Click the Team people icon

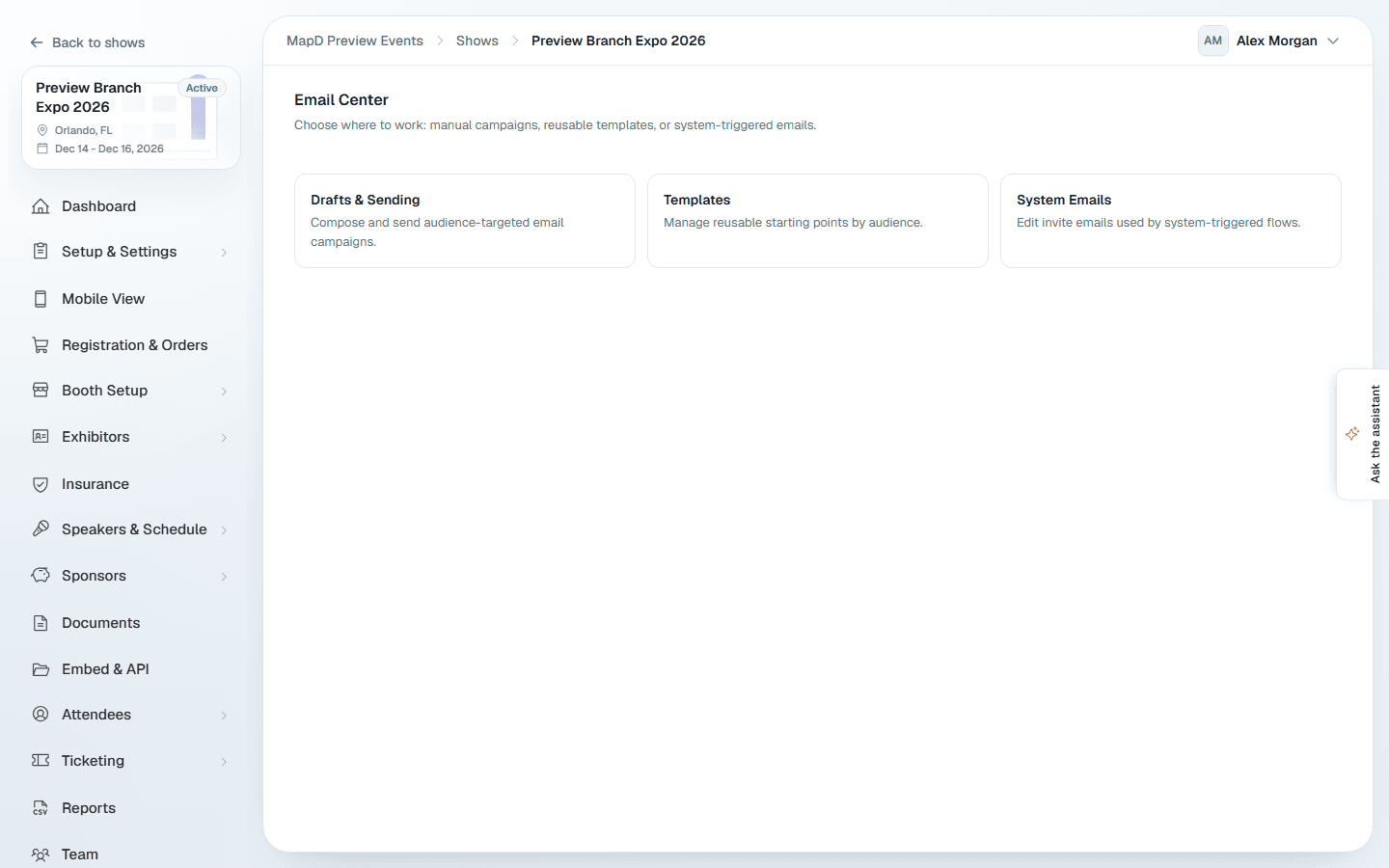(41, 854)
